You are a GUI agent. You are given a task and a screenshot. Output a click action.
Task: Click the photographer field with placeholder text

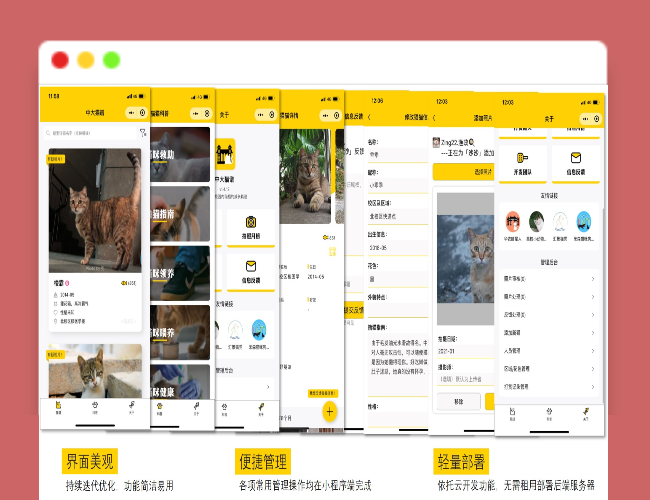[466, 379]
